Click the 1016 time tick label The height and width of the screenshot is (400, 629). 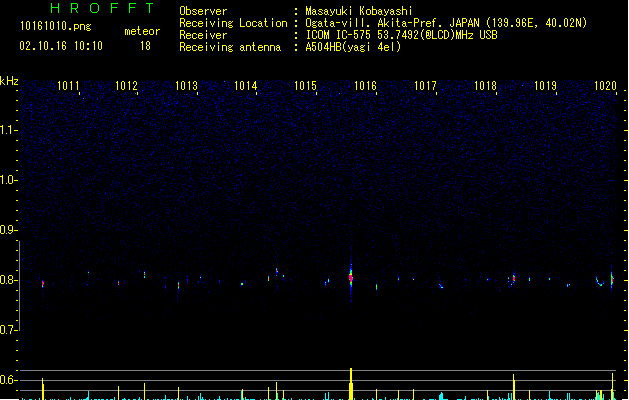coord(365,86)
